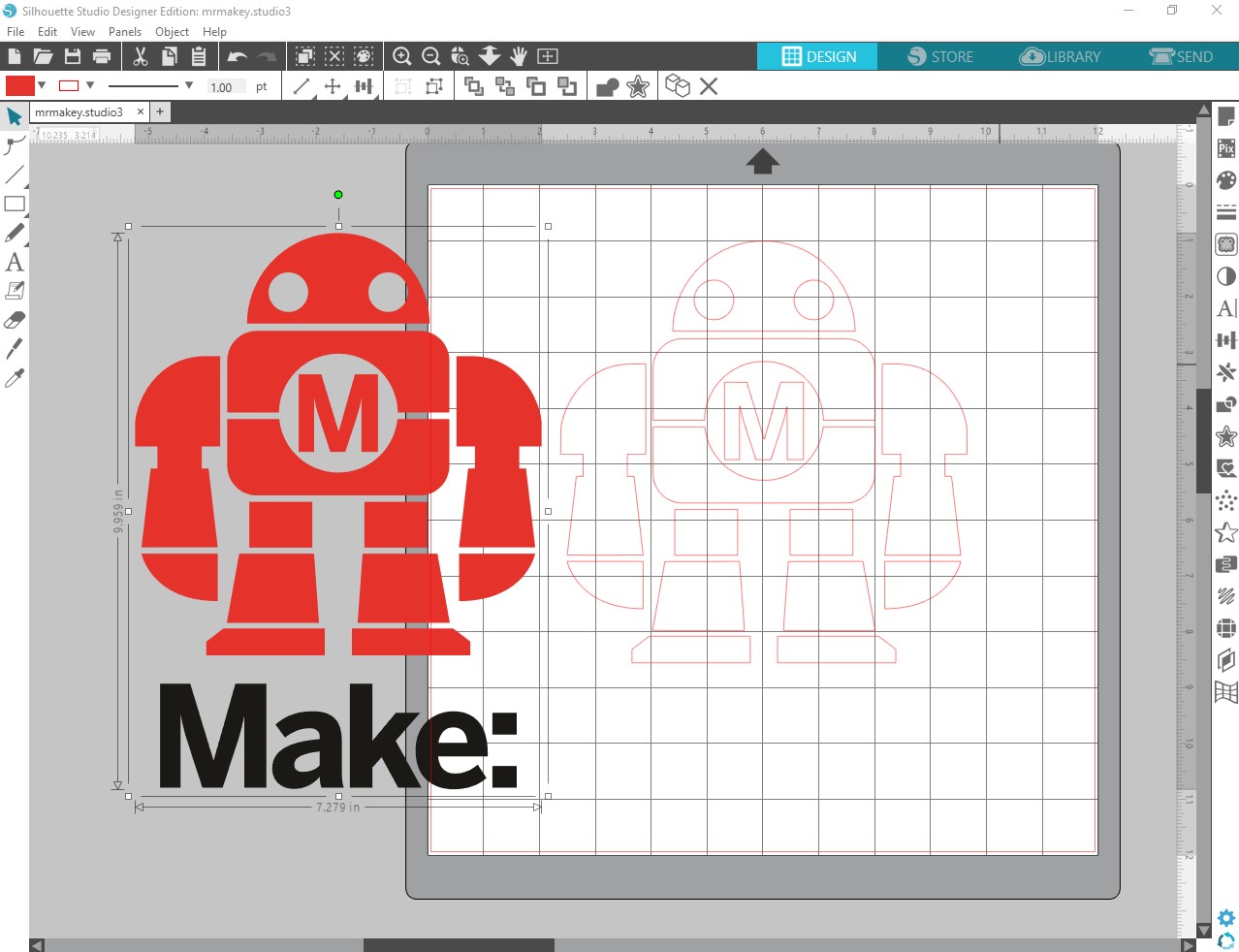
Task: Switch to the SEND tab
Action: 1180,56
